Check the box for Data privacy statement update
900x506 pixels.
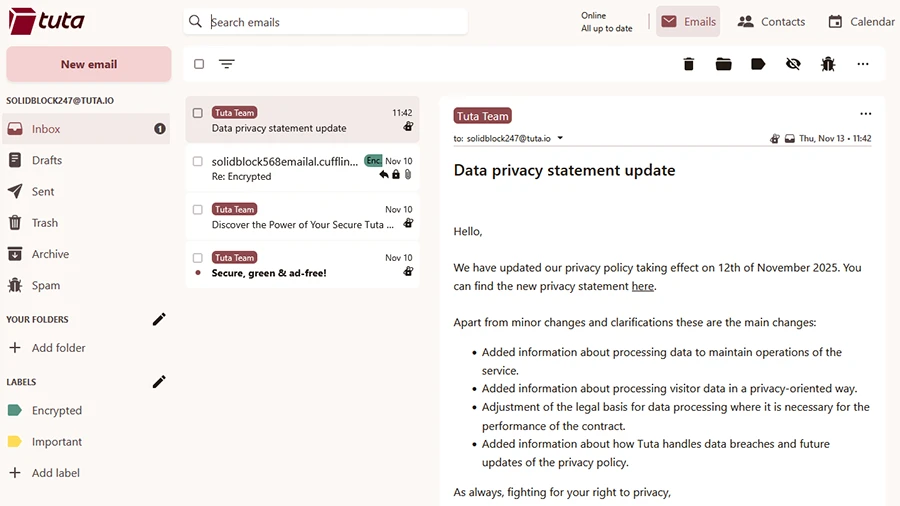[198, 113]
